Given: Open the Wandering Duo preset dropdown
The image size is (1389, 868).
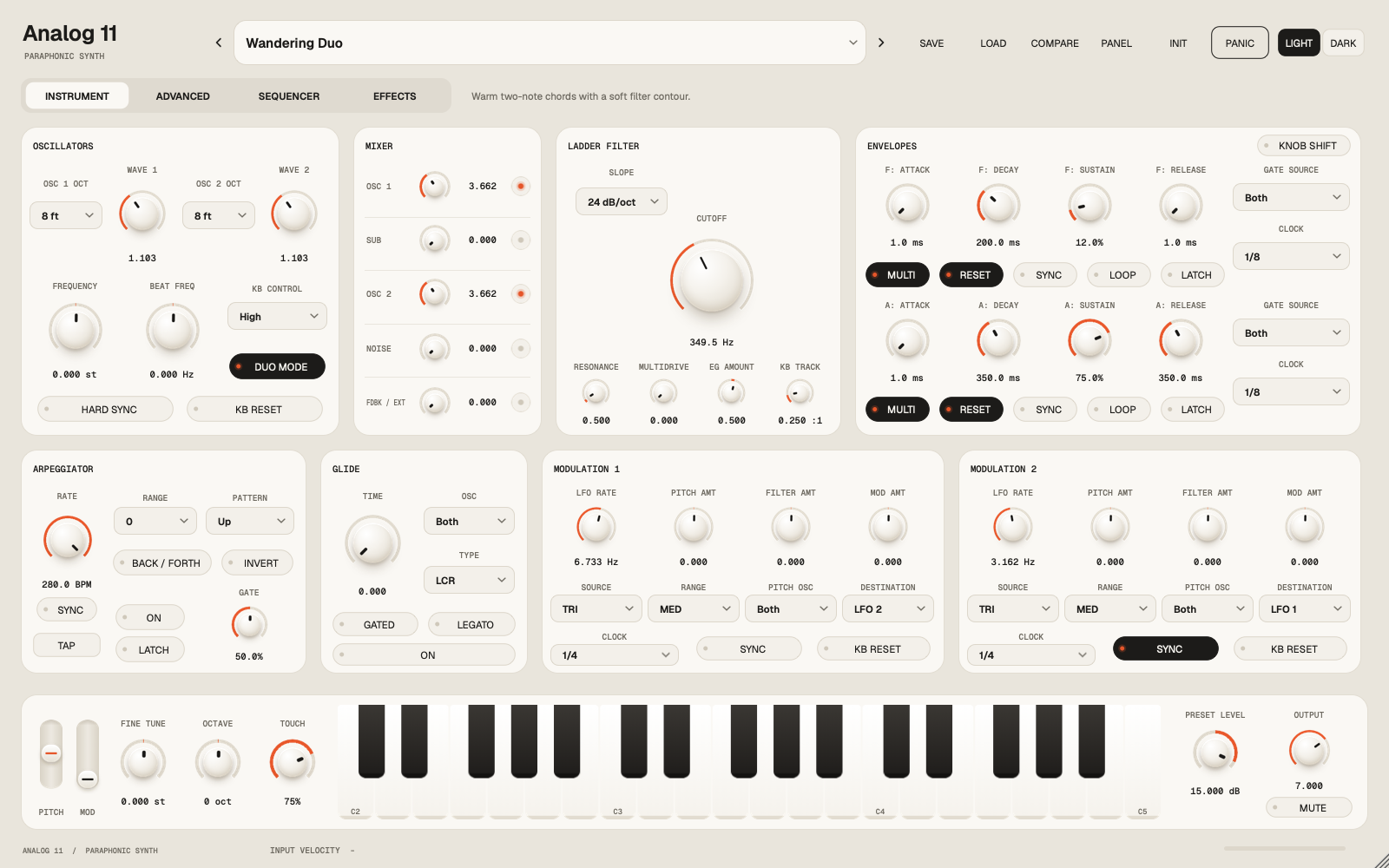Looking at the screenshot, I should [550, 43].
